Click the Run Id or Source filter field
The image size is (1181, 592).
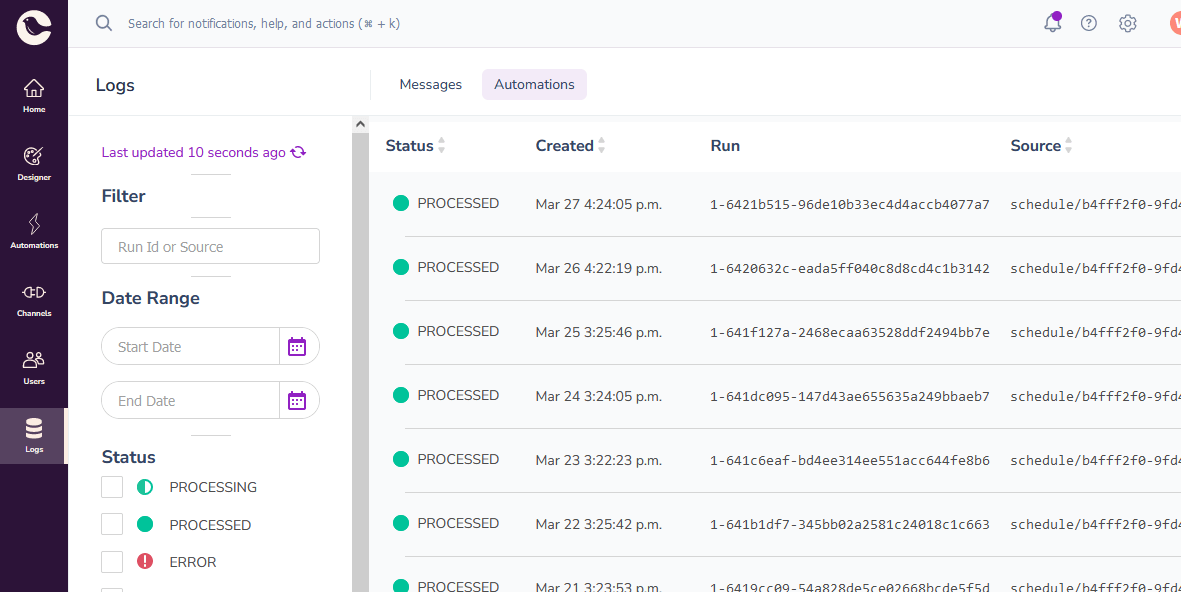(x=210, y=247)
